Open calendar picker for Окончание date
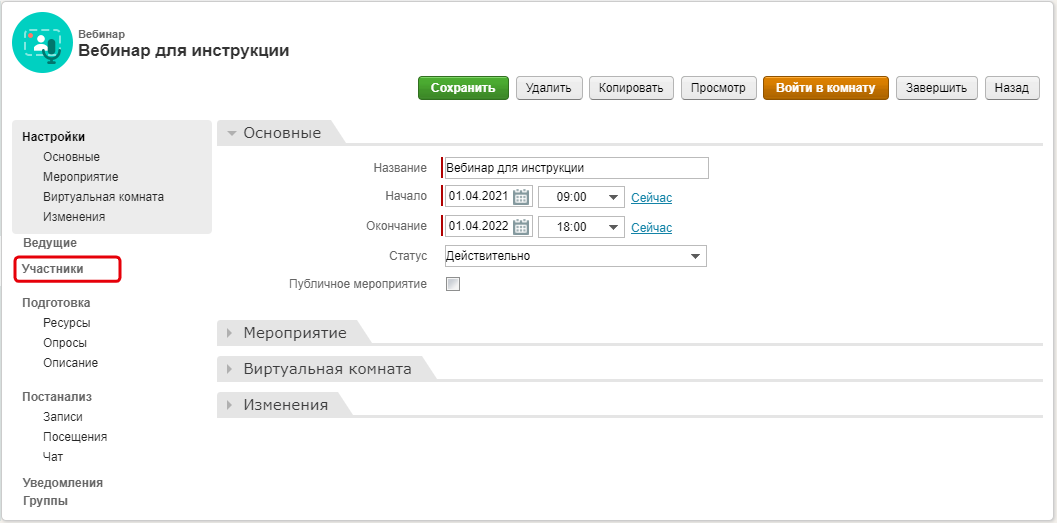Image resolution: width=1057 pixels, height=523 pixels. point(521,226)
